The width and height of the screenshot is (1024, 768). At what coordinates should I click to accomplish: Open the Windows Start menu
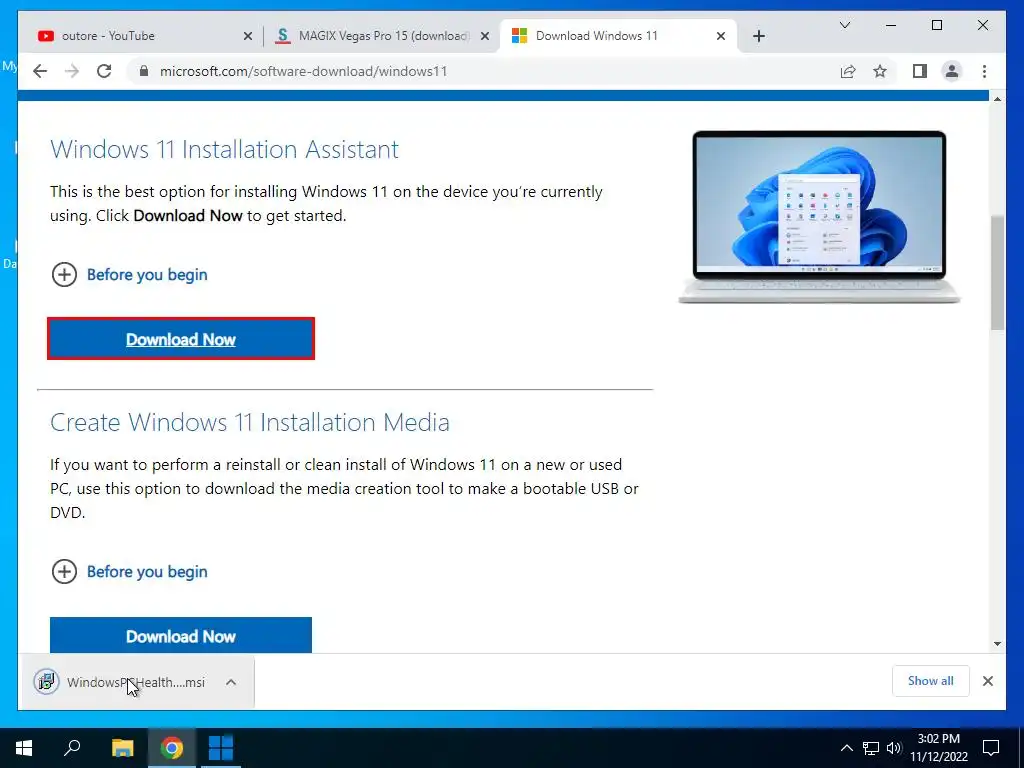click(24, 748)
